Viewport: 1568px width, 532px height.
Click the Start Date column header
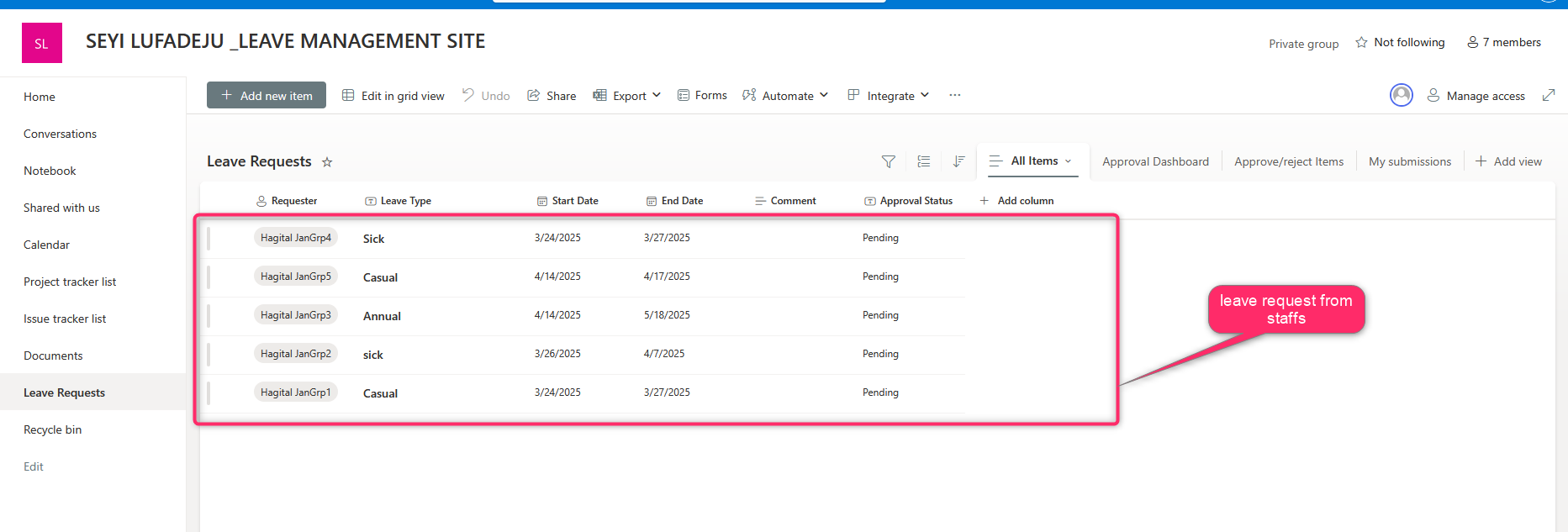tap(568, 201)
